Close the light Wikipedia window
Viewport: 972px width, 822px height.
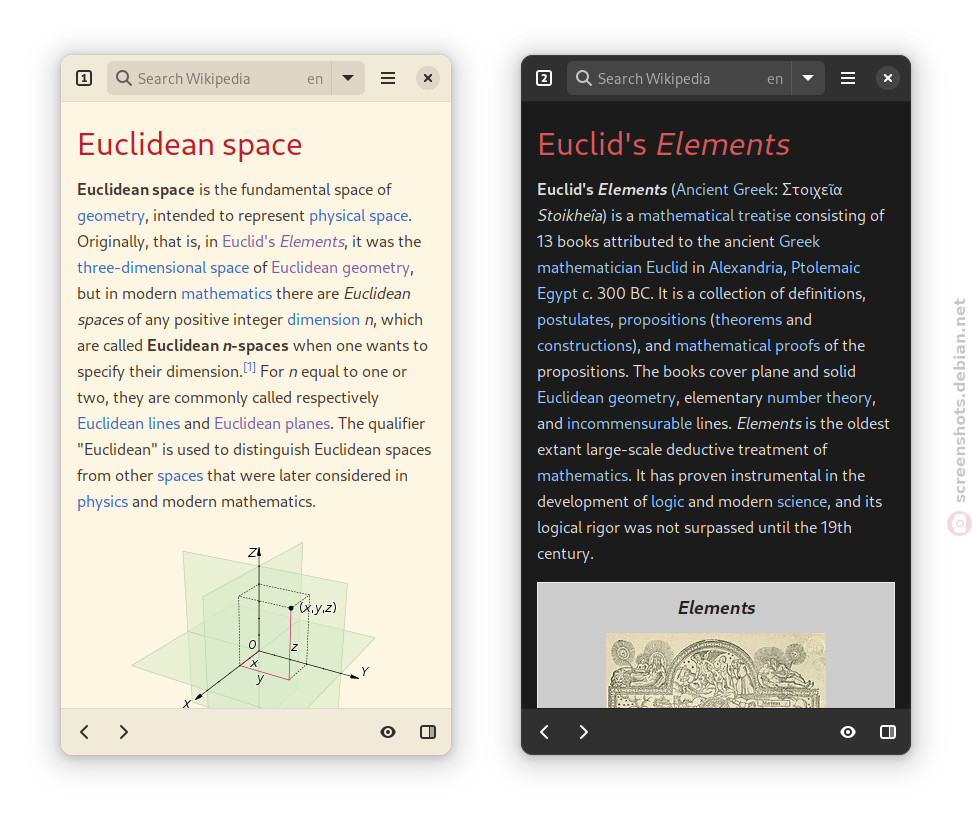428,78
